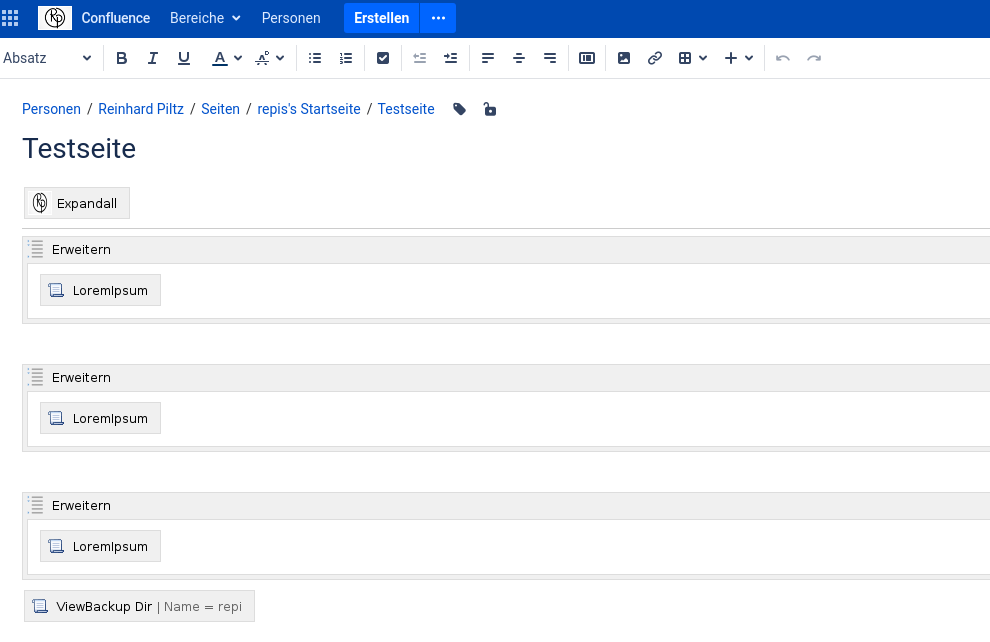
Task: Select LoremIpsum macro in third Erweitern block
Action: (100, 547)
